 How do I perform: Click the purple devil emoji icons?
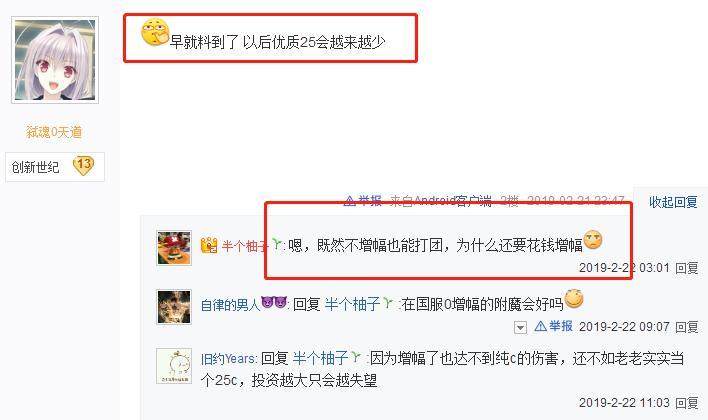(274, 301)
